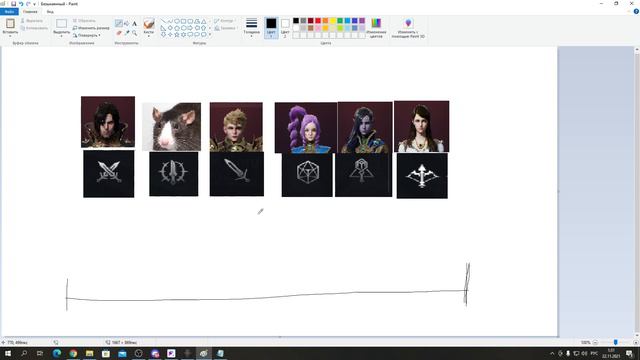Click the purple-haired girl portrait
The image size is (640, 360).
(306, 127)
